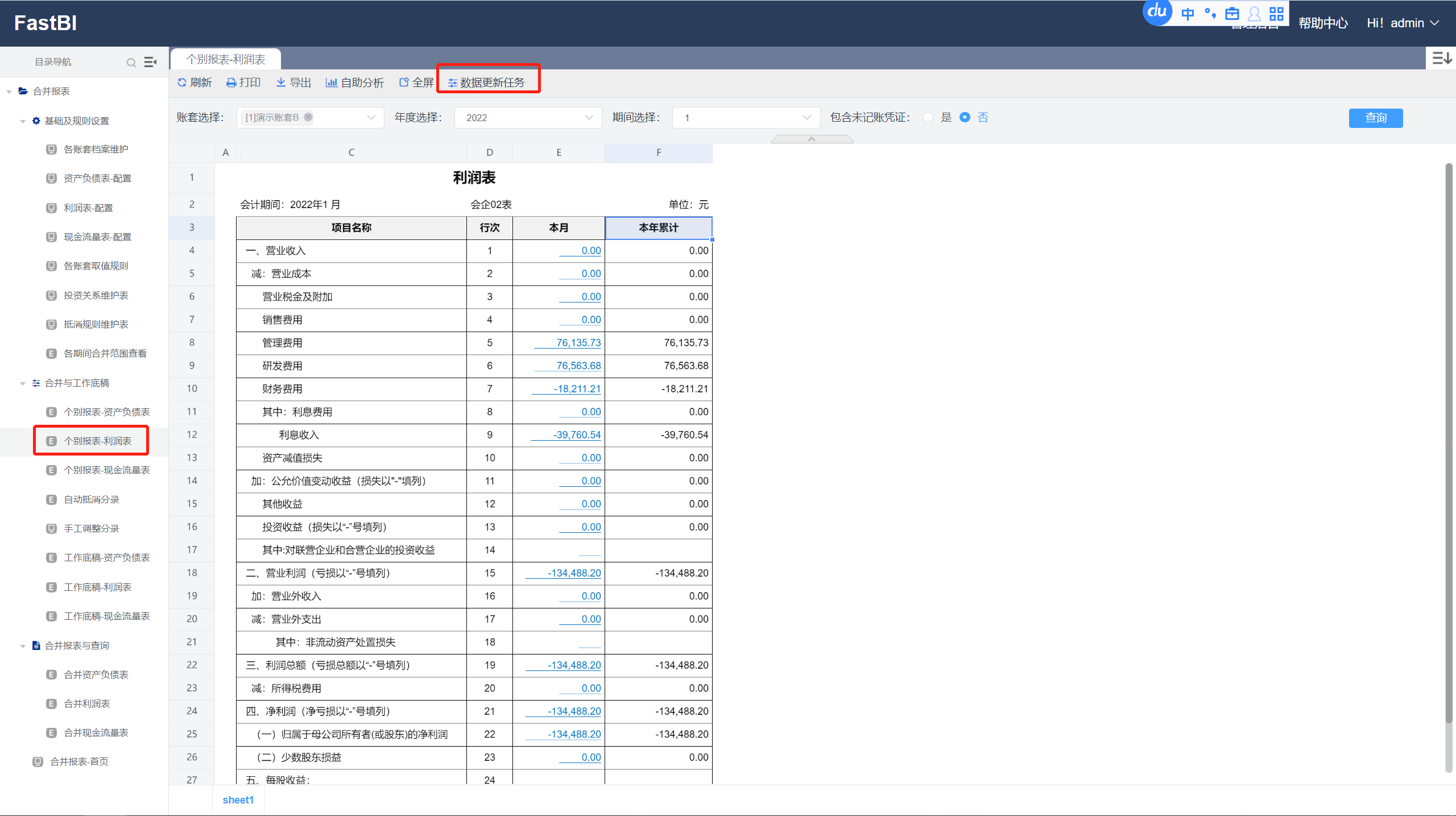Click the Refresh (刷新) toolbar icon
This screenshot has width=1456, height=816.
click(182, 82)
